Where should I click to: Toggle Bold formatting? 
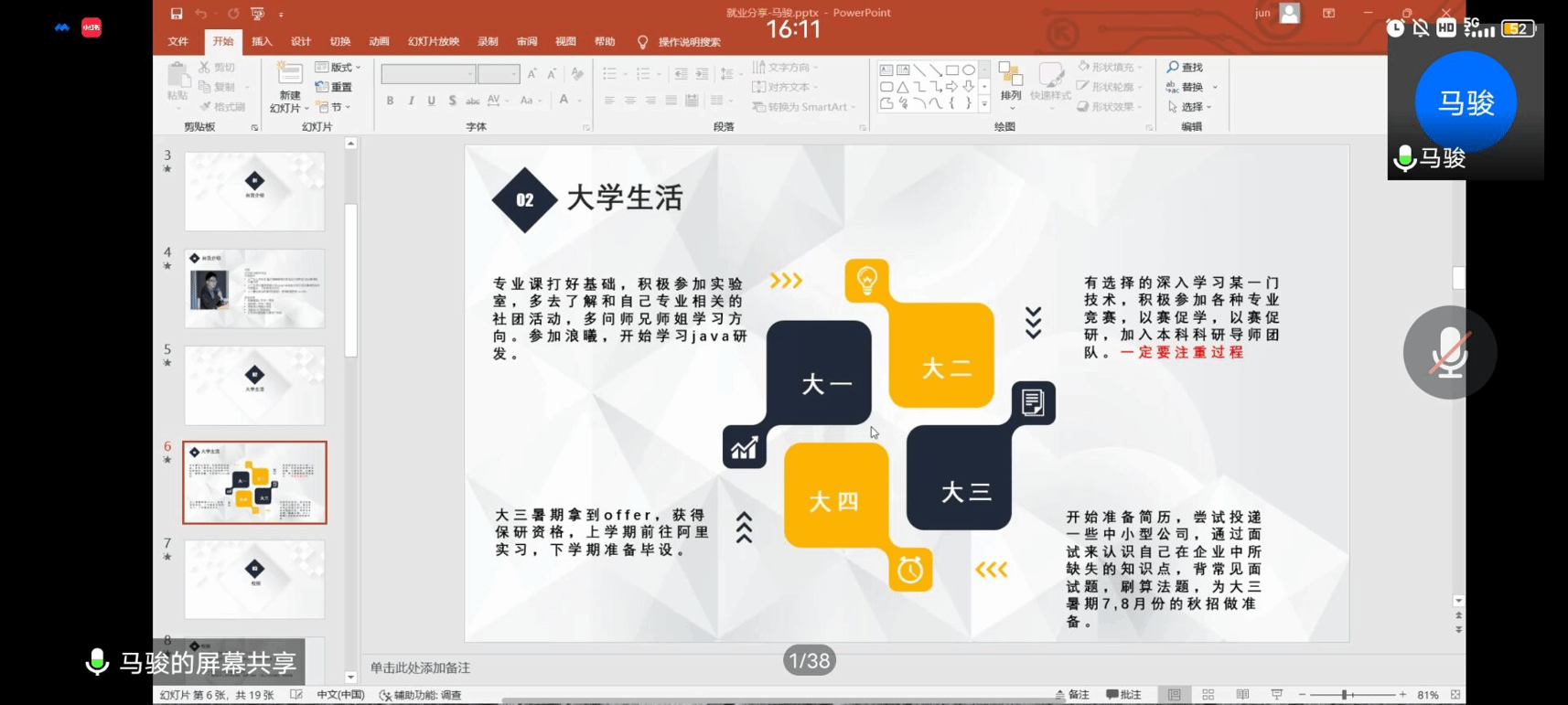coord(390,101)
